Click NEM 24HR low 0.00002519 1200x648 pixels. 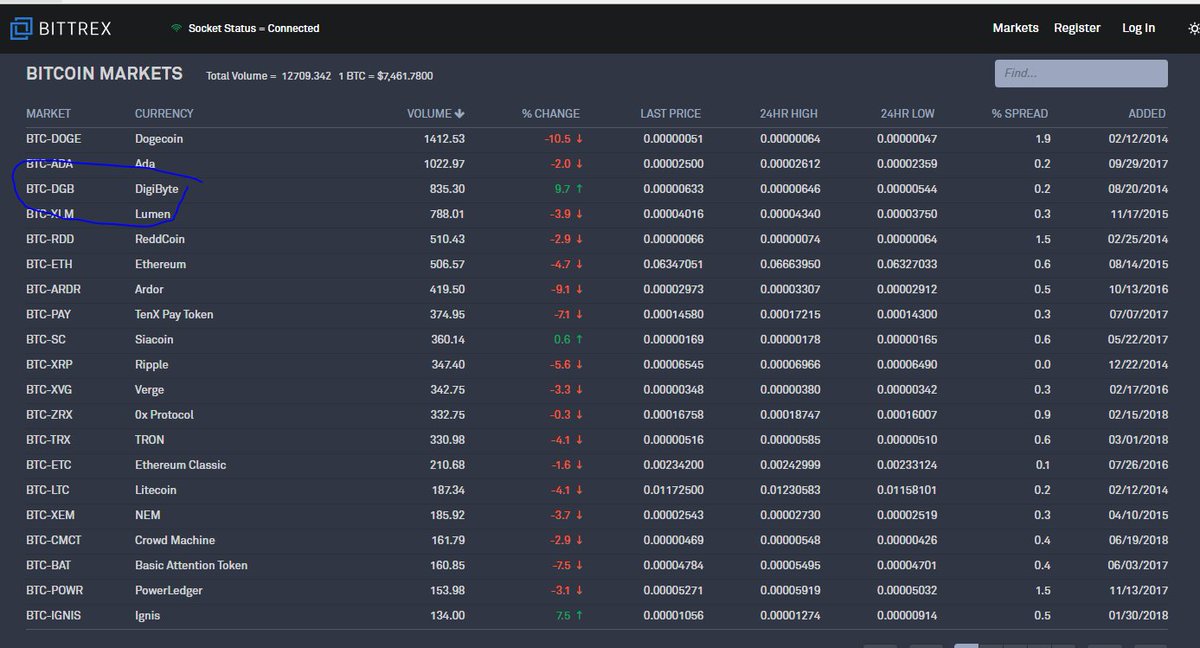(x=907, y=515)
